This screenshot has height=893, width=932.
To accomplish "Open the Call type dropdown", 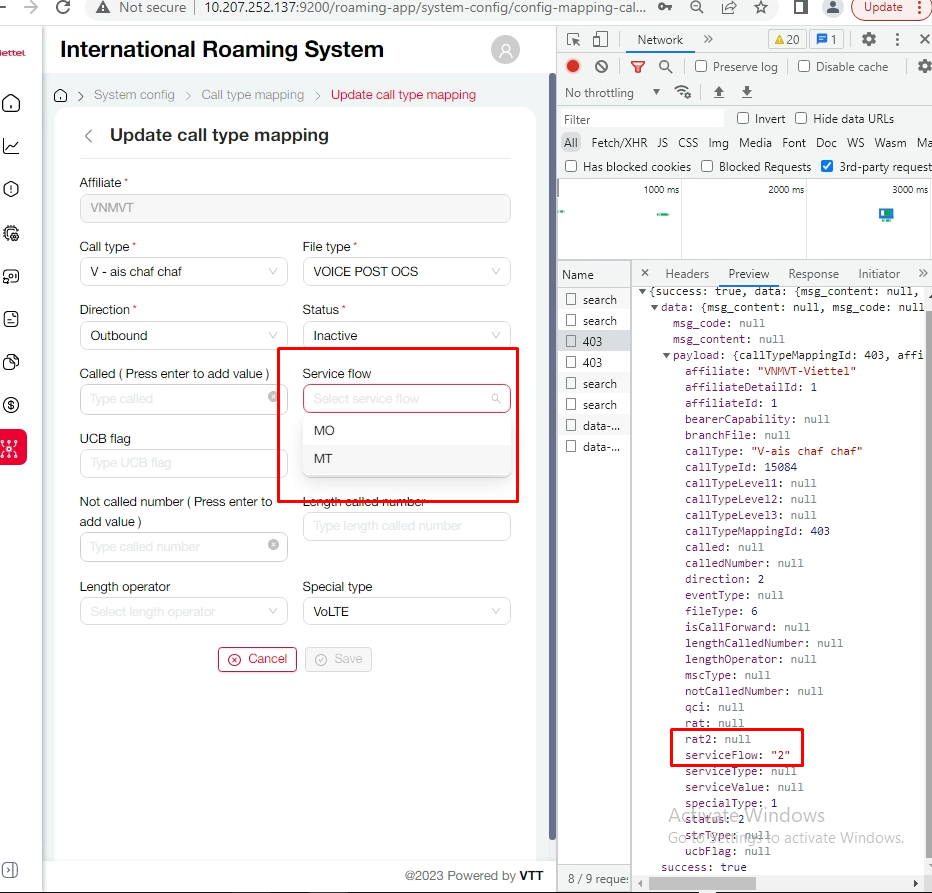I will point(183,272).
